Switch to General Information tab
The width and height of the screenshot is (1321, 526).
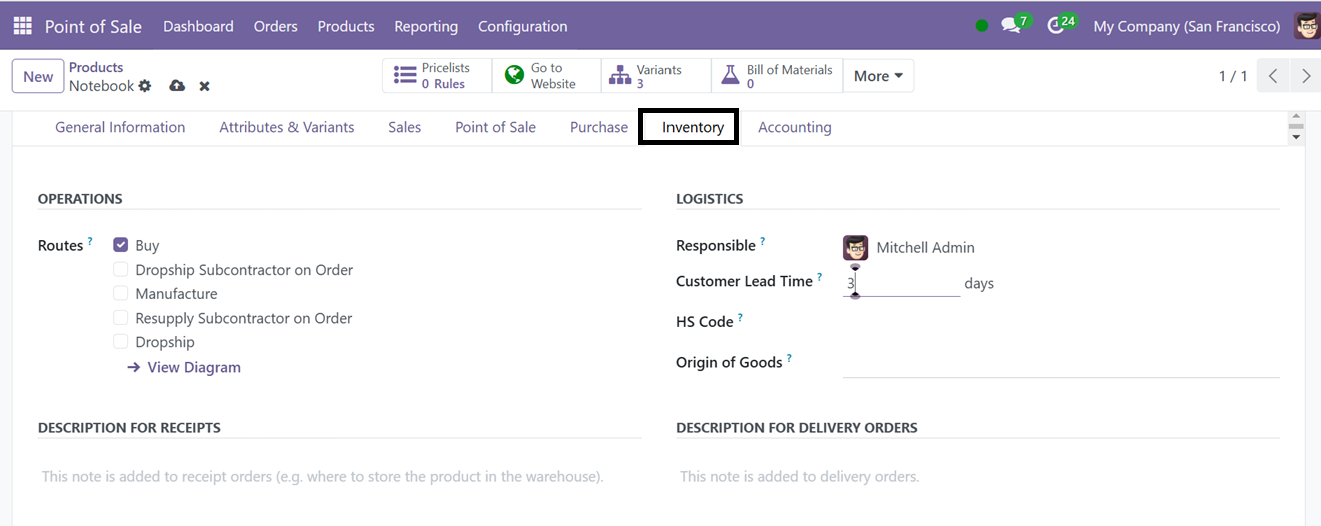click(120, 127)
